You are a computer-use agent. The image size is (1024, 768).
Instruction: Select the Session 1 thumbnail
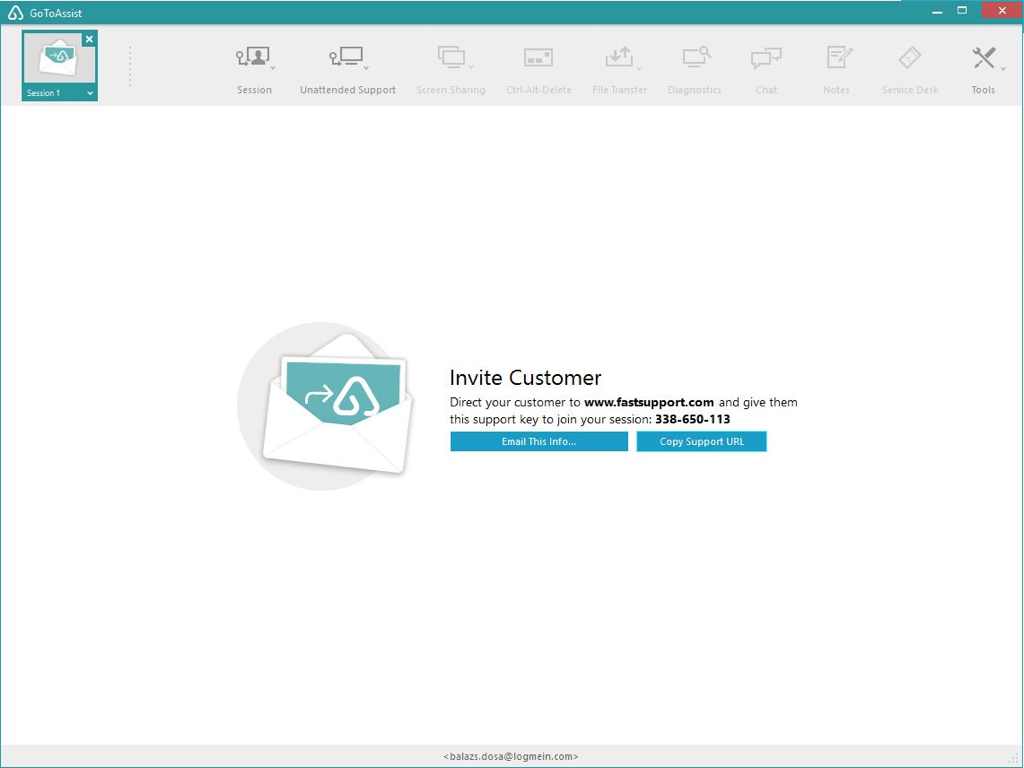pos(59,58)
